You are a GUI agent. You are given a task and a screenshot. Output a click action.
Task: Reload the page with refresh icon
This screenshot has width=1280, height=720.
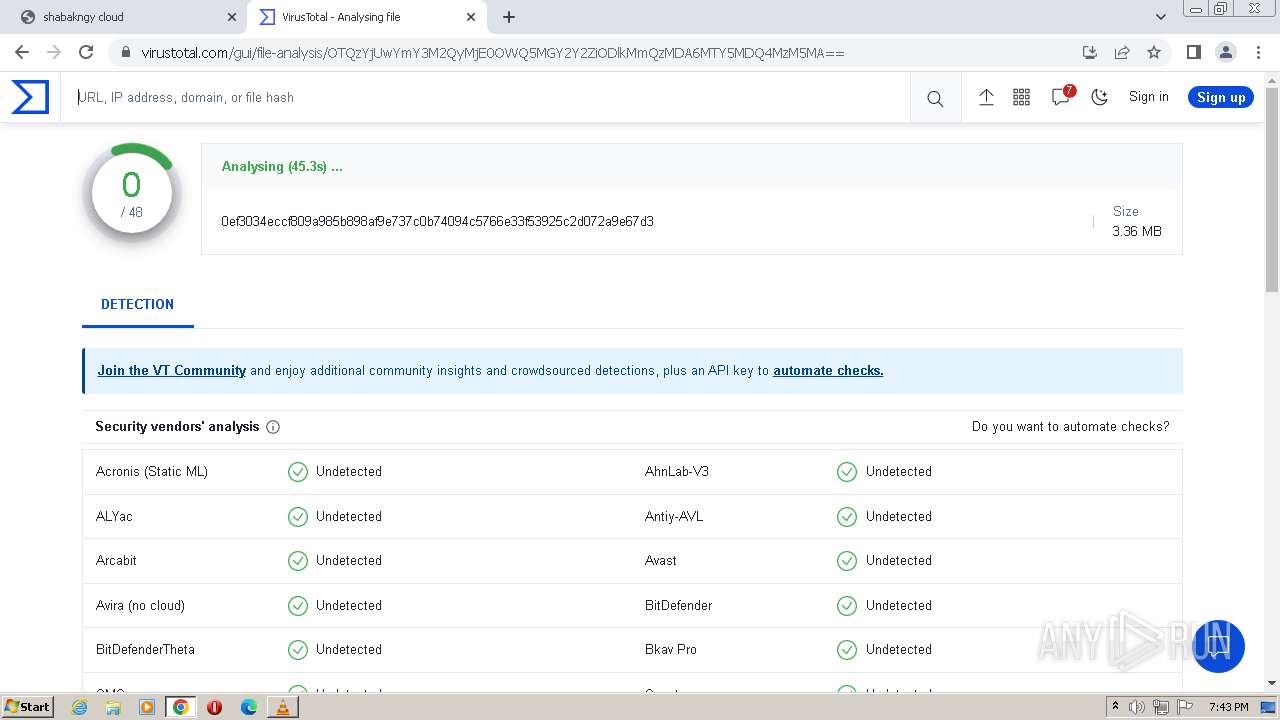click(86, 52)
